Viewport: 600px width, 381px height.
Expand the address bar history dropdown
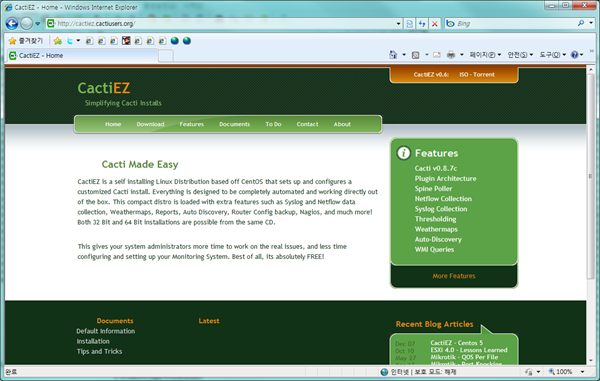tap(398, 24)
